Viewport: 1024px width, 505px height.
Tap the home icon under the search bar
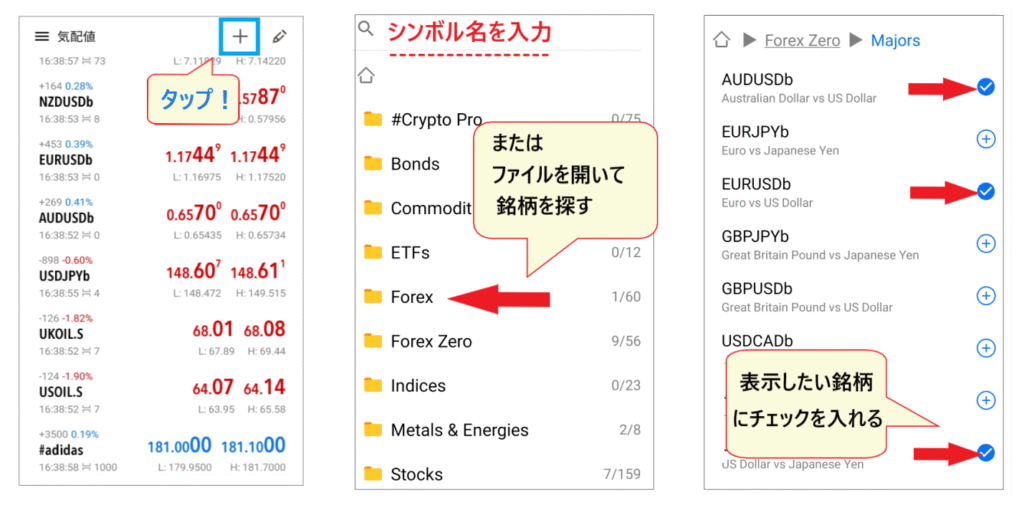[x=366, y=75]
